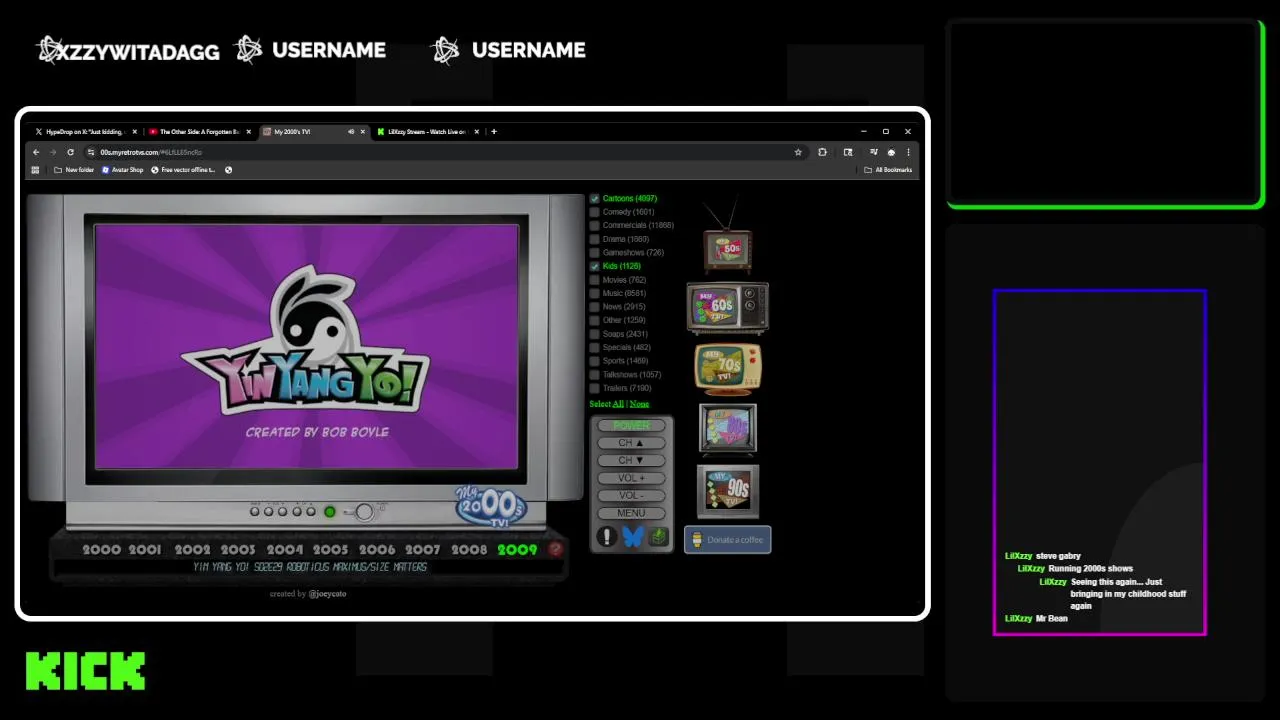Click the CH up button
The image size is (1280, 720).
pos(631,443)
